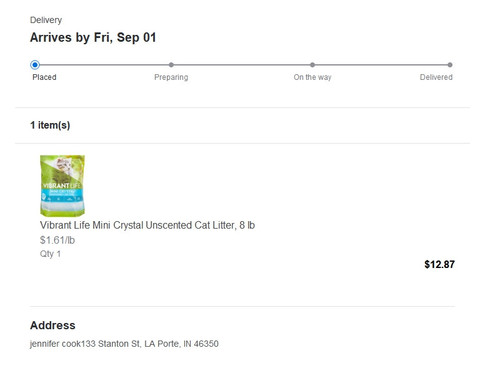500x391 pixels.
Task: Click the Delivered progress dot
Action: click(x=450, y=65)
